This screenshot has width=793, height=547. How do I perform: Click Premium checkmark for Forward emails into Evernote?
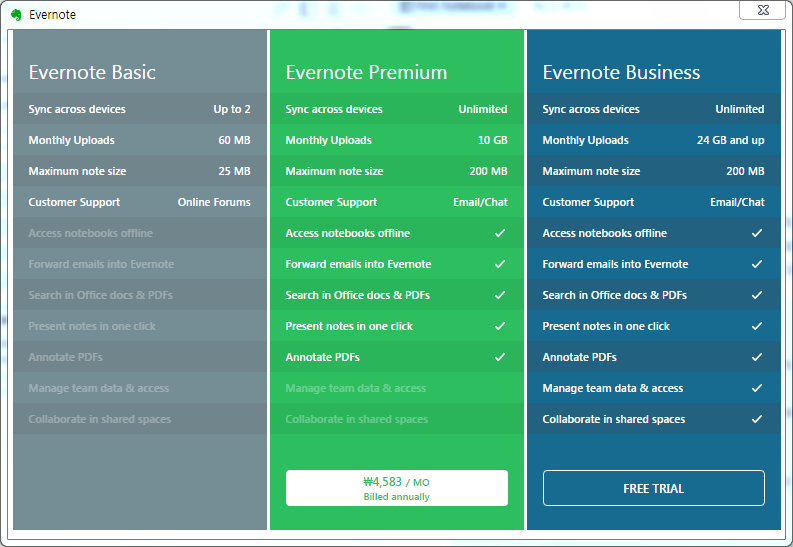pos(500,264)
